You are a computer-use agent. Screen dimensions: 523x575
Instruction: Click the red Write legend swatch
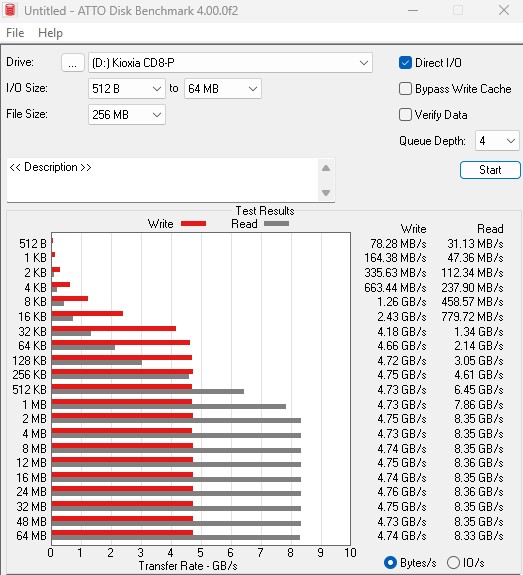[x=193, y=224]
